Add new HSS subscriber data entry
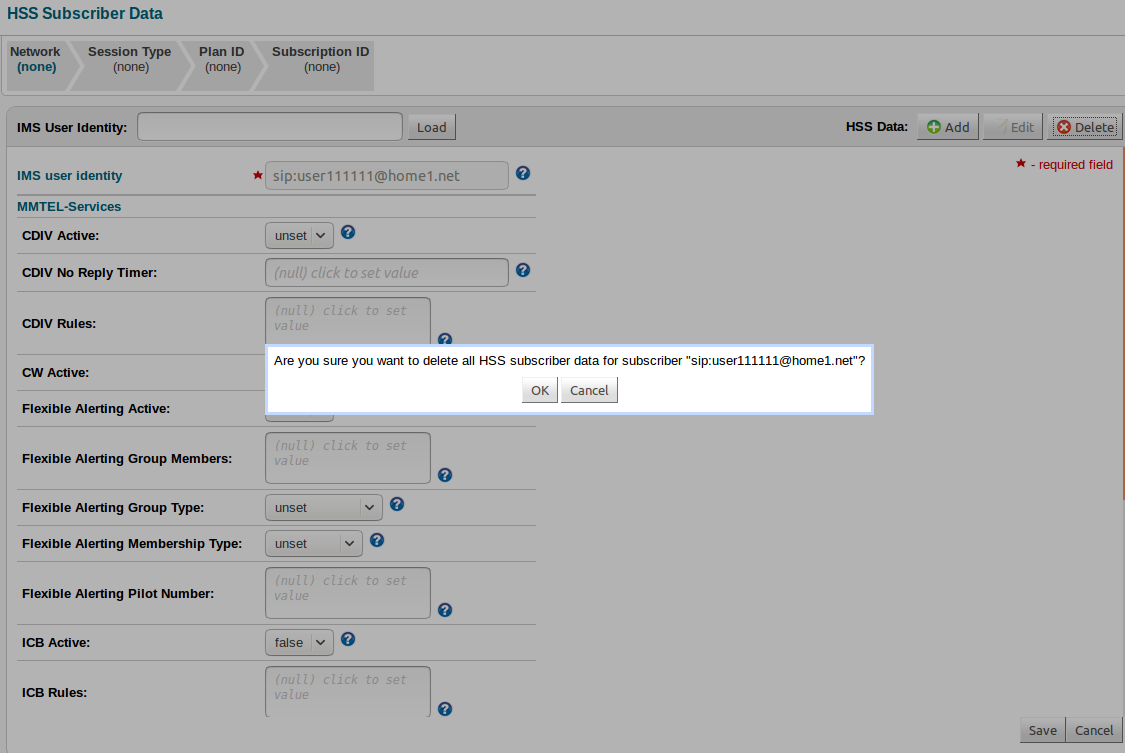The width and height of the screenshot is (1125, 753). click(946, 126)
